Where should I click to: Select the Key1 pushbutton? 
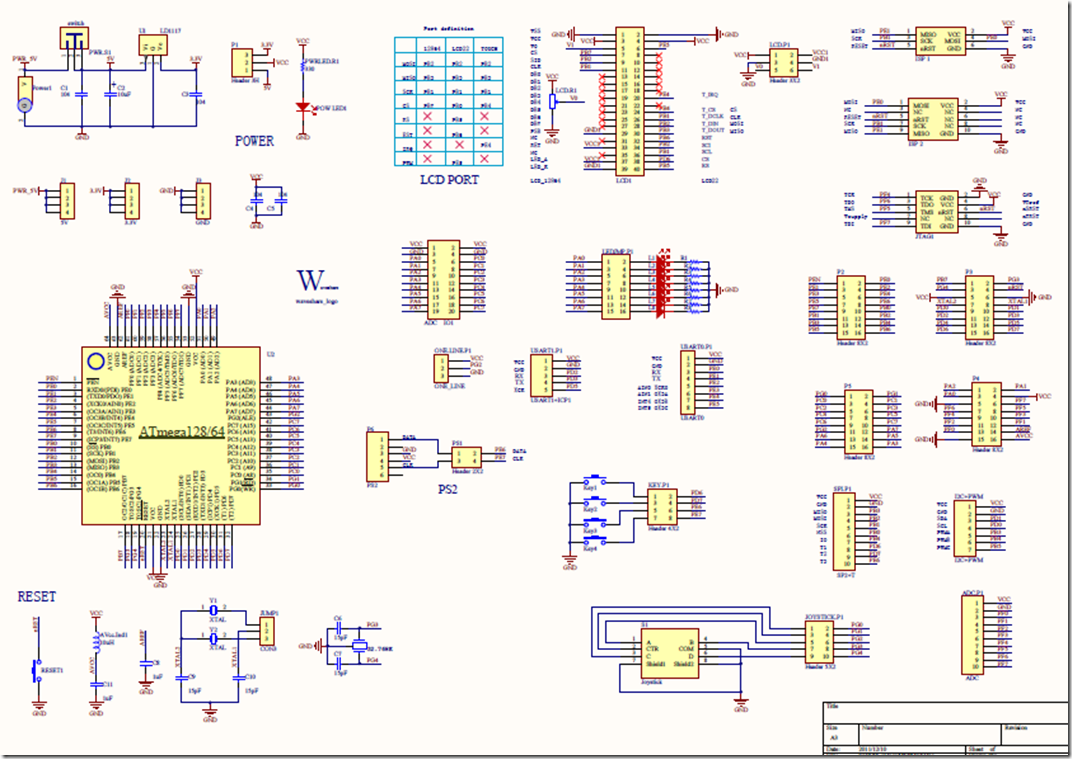click(595, 479)
